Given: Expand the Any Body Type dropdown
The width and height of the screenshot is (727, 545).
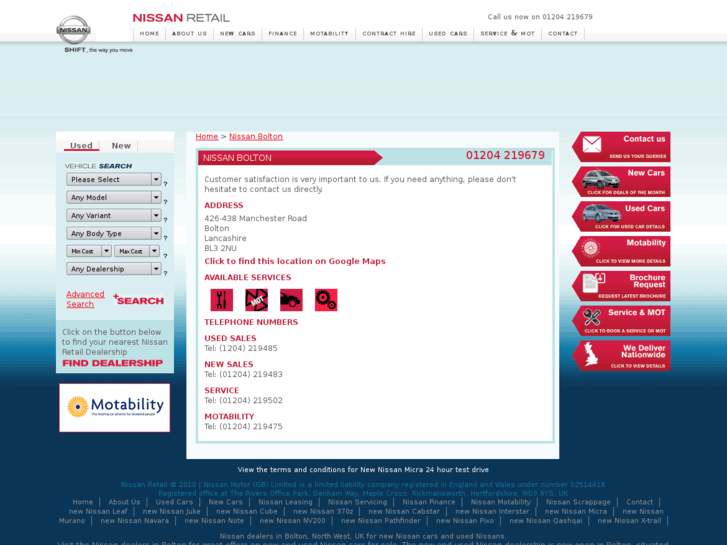Looking at the screenshot, I should tap(114, 233).
